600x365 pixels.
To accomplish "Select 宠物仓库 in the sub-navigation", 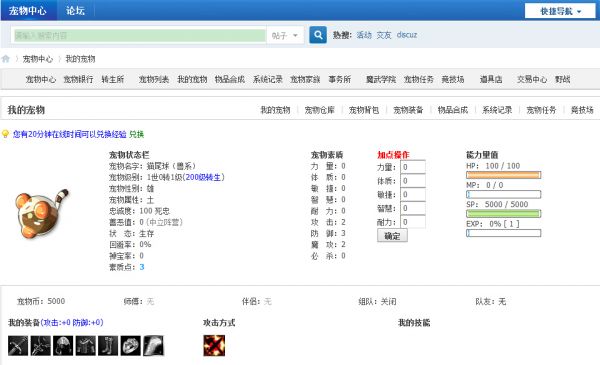I will (x=320, y=110).
